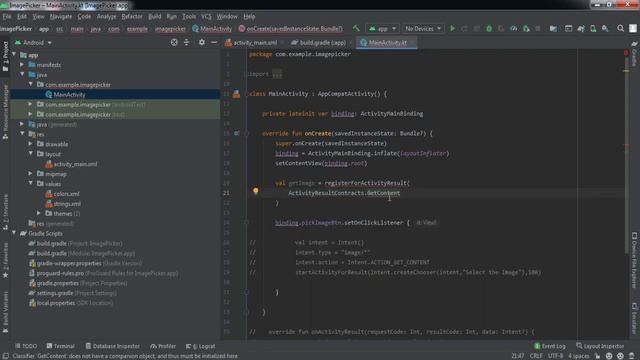Toggle the Build Variants side panel

5,312
